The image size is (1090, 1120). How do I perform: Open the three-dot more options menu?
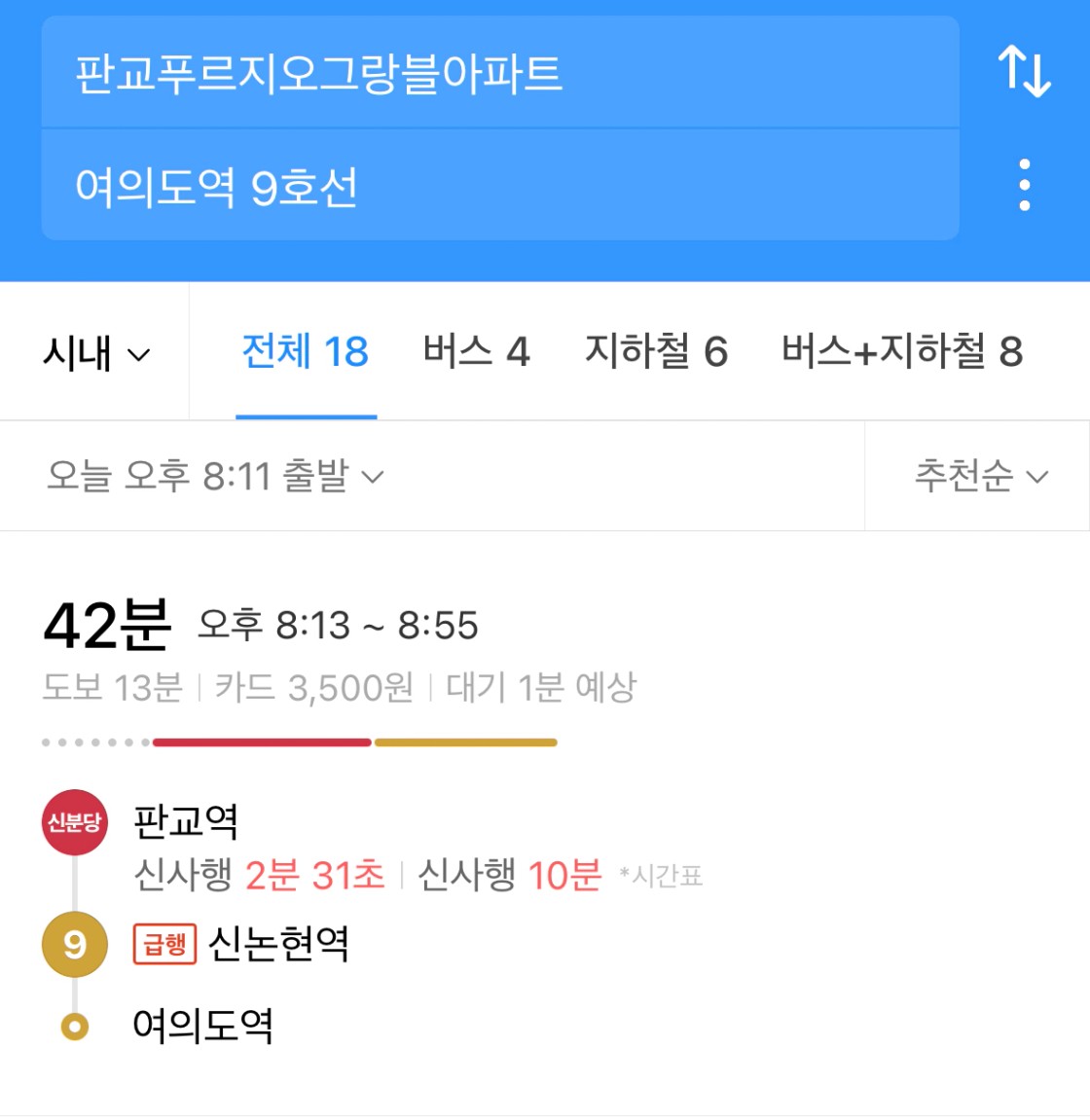[x=1024, y=185]
